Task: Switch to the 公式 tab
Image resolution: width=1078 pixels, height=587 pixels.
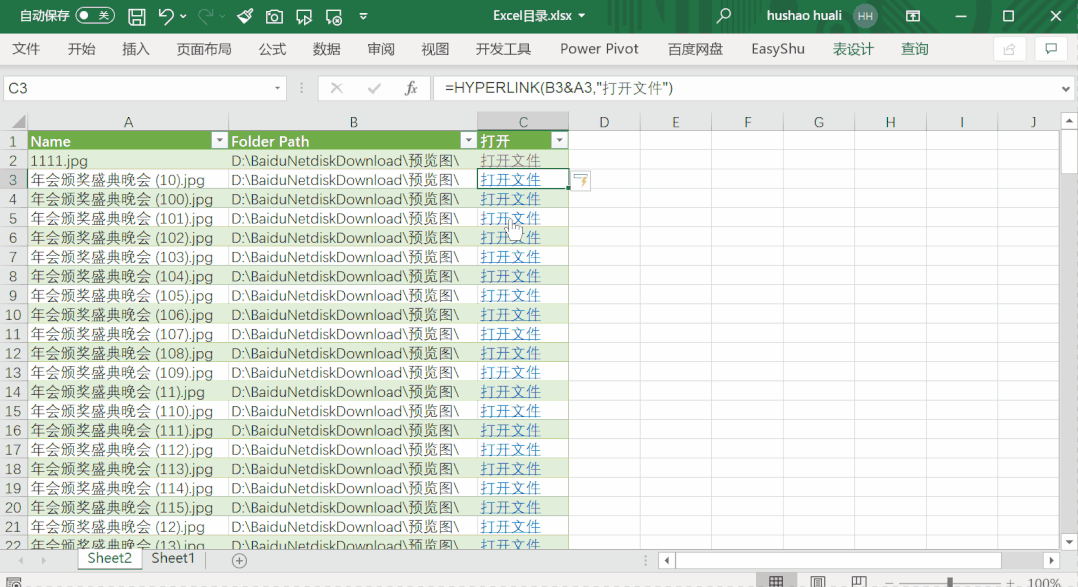Action: (x=272, y=49)
